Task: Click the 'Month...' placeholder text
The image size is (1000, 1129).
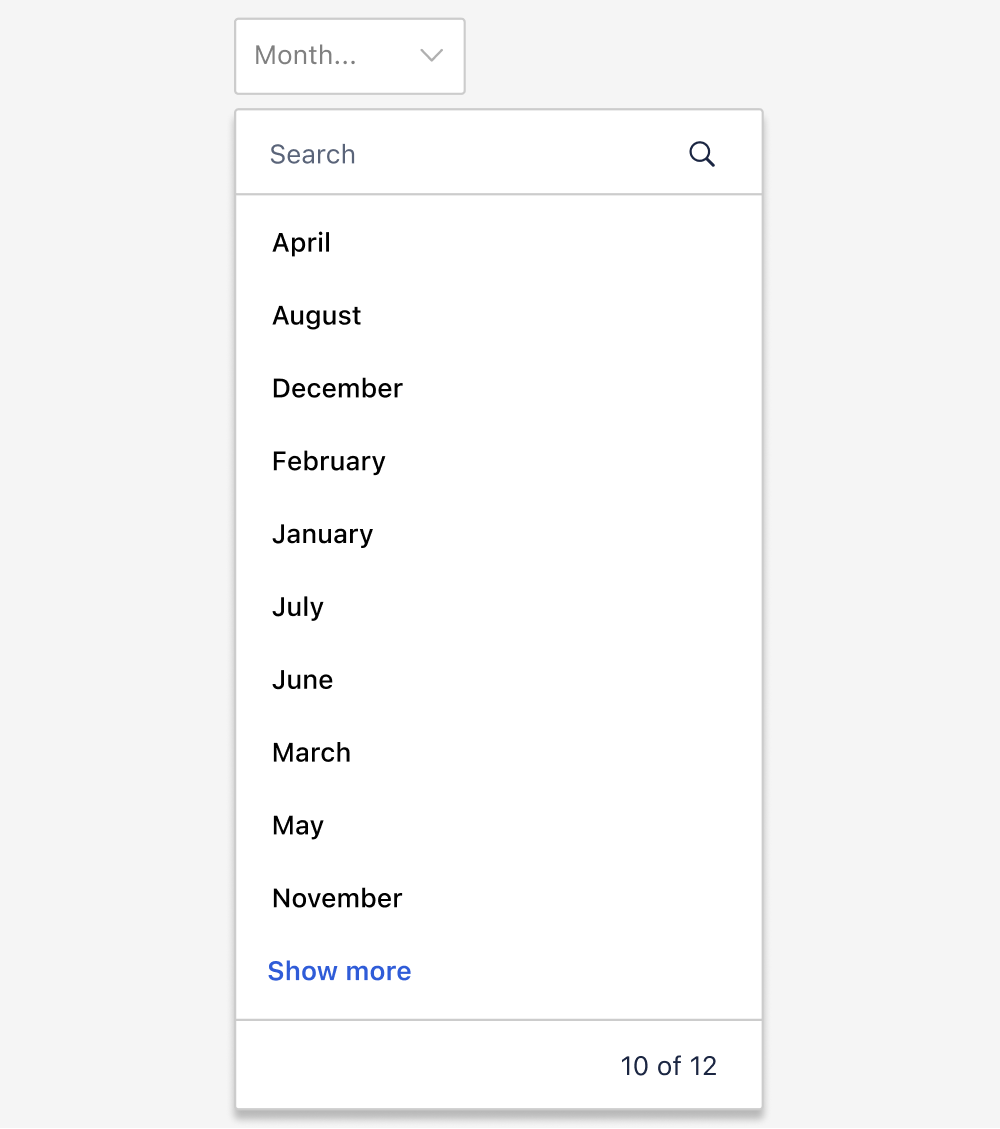Action: tap(305, 56)
